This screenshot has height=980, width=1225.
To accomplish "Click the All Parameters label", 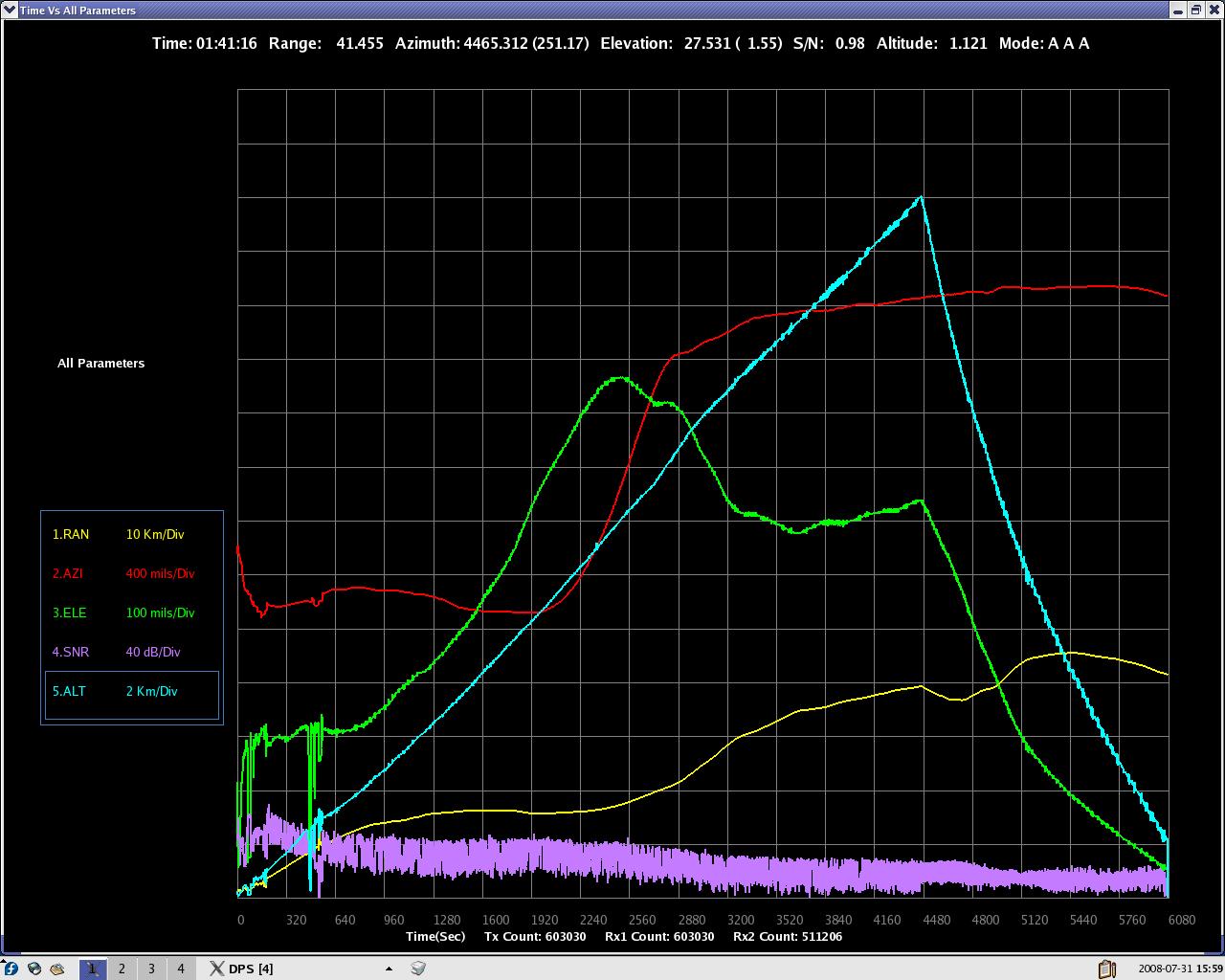I will click(x=100, y=363).
